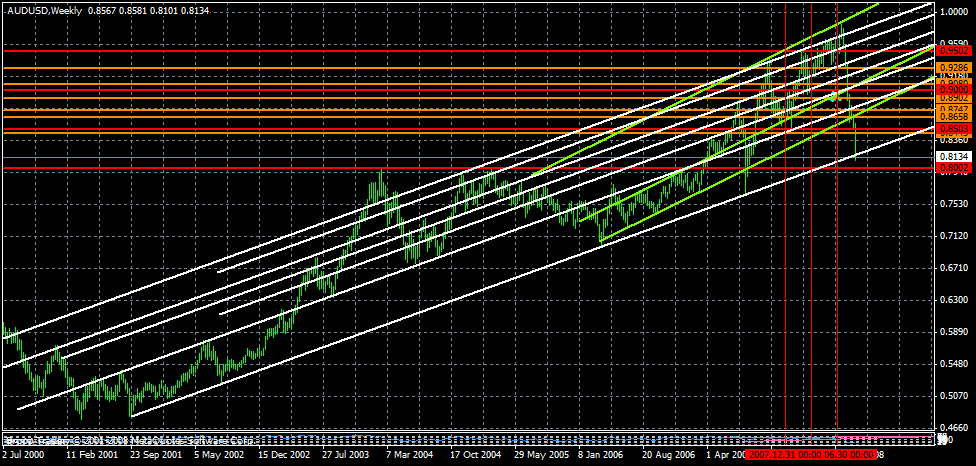The height and width of the screenshot is (466, 976).
Task: Select the 23 Sep 2001 date label
Action: (x=156, y=454)
